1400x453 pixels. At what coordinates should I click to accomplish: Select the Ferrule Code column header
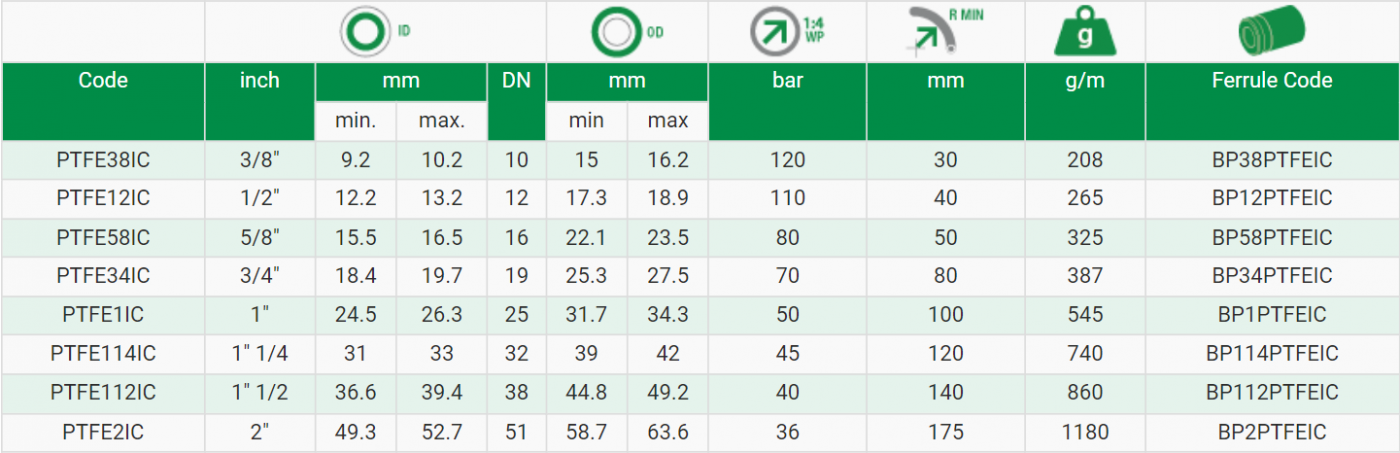pyautogui.click(x=1271, y=81)
